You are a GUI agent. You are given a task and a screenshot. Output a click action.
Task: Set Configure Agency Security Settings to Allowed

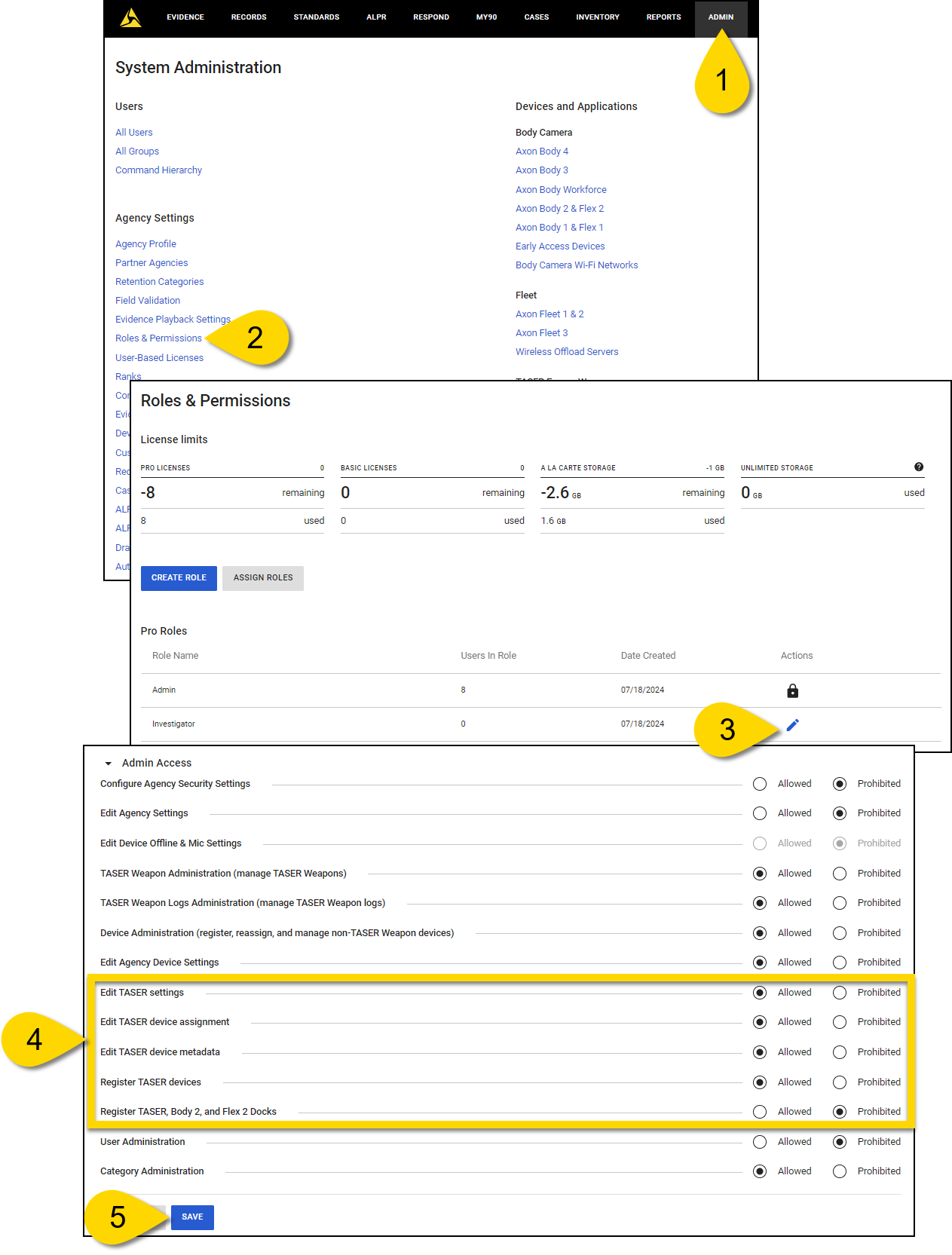760,784
